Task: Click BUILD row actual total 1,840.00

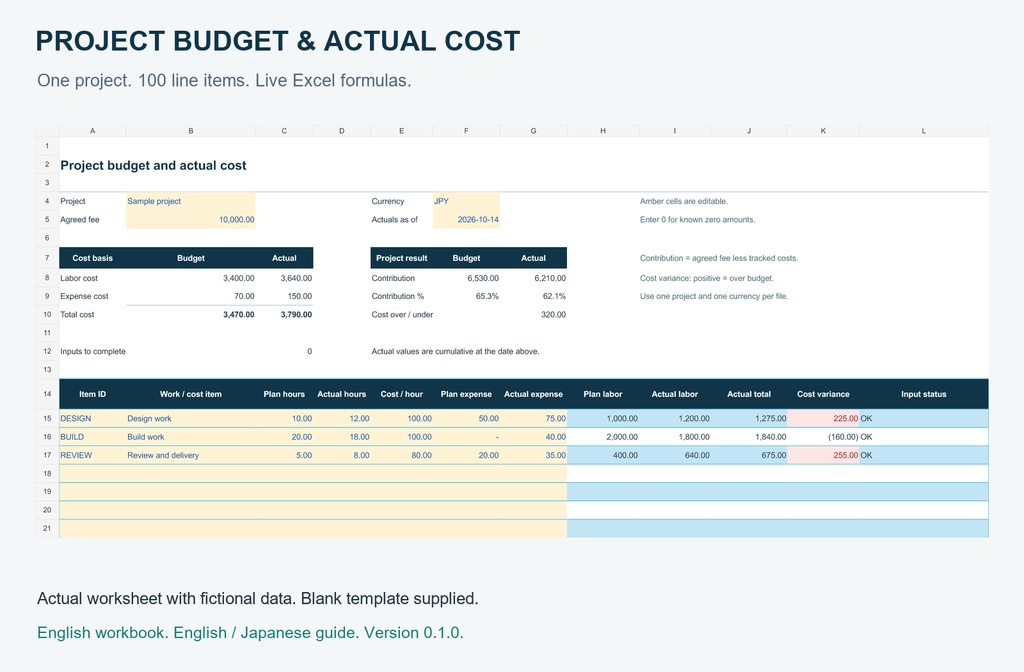Action: (x=749, y=437)
